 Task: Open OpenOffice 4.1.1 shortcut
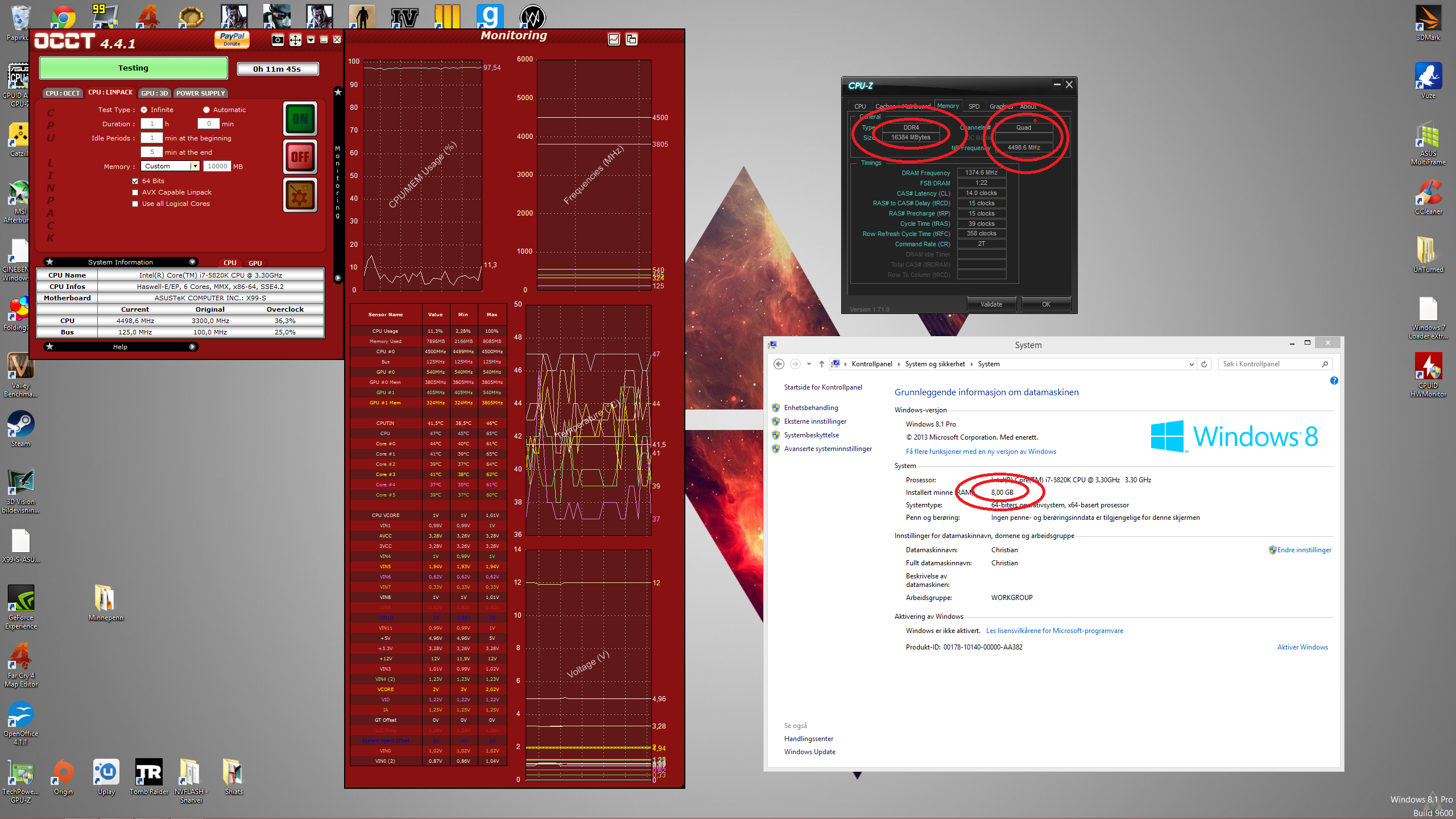tap(20, 723)
